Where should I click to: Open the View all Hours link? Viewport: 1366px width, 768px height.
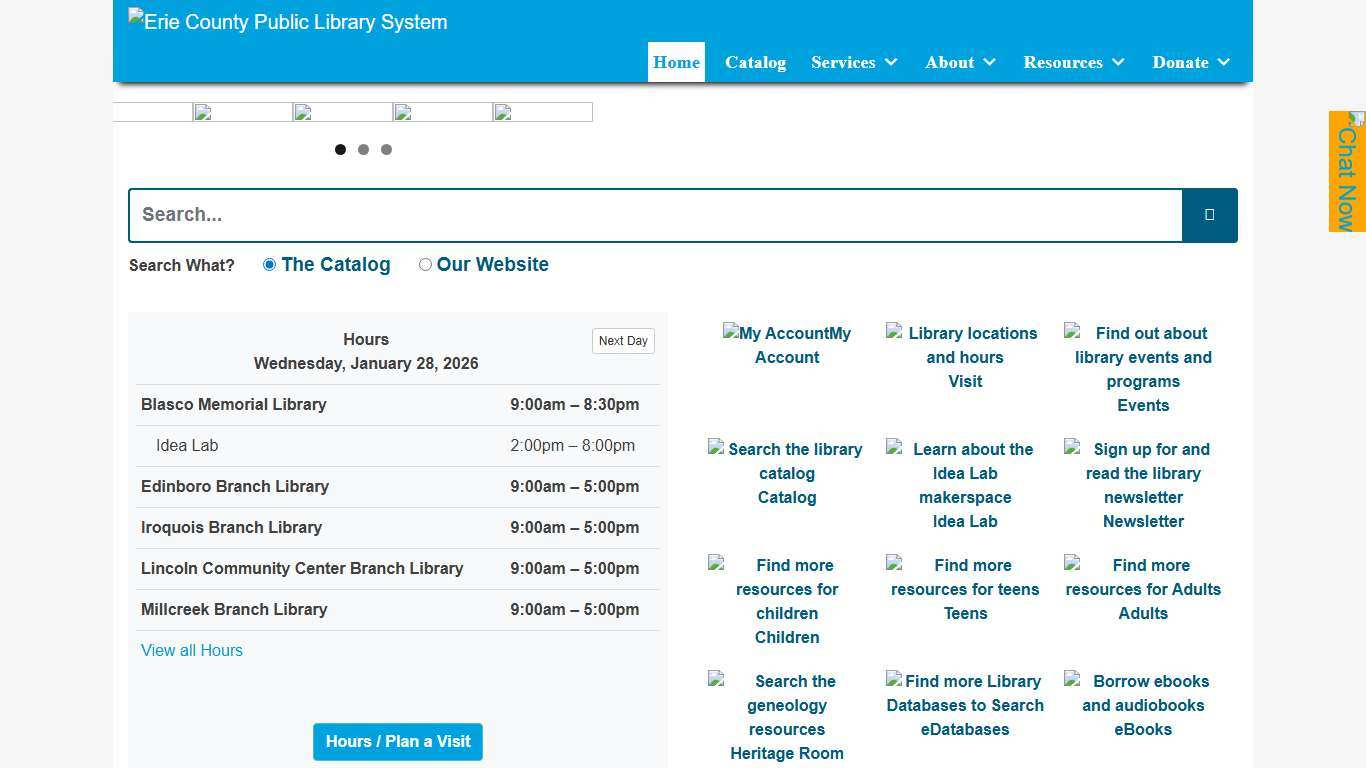point(191,650)
